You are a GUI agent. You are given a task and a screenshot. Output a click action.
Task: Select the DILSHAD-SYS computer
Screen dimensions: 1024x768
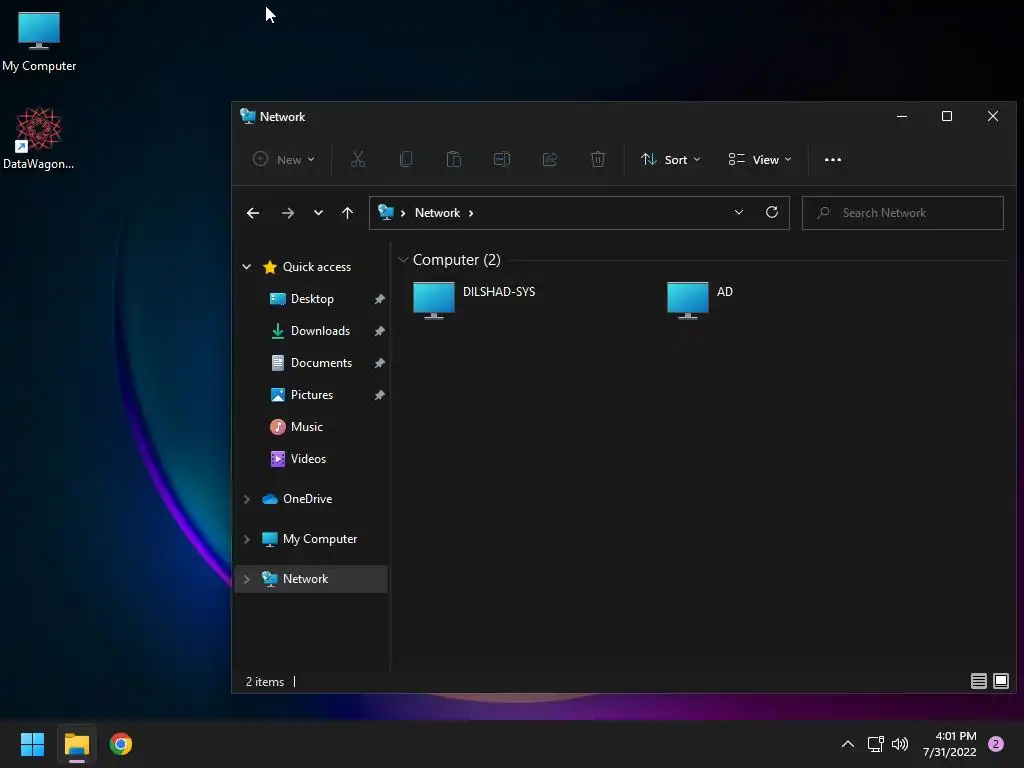tap(474, 300)
